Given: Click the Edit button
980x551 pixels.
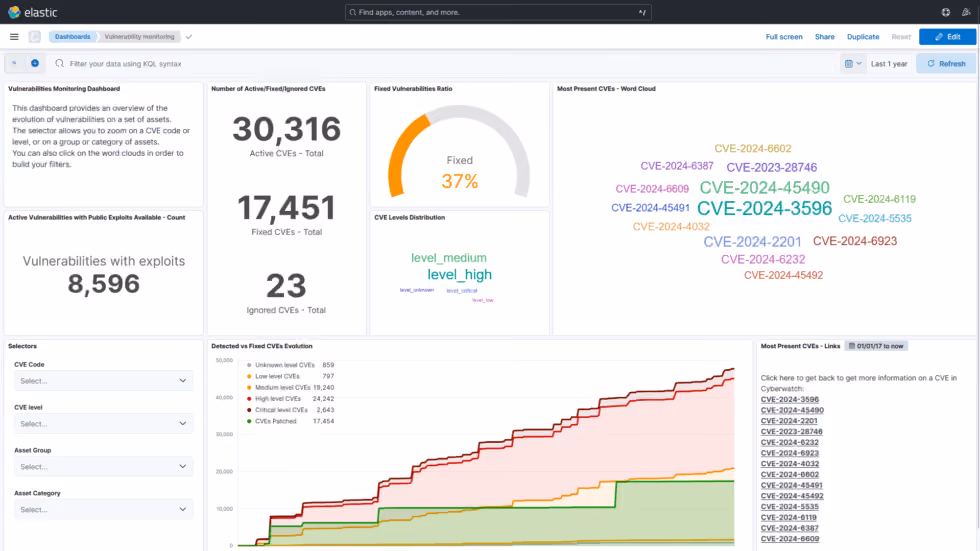Looking at the screenshot, I should [x=947, y=37].
